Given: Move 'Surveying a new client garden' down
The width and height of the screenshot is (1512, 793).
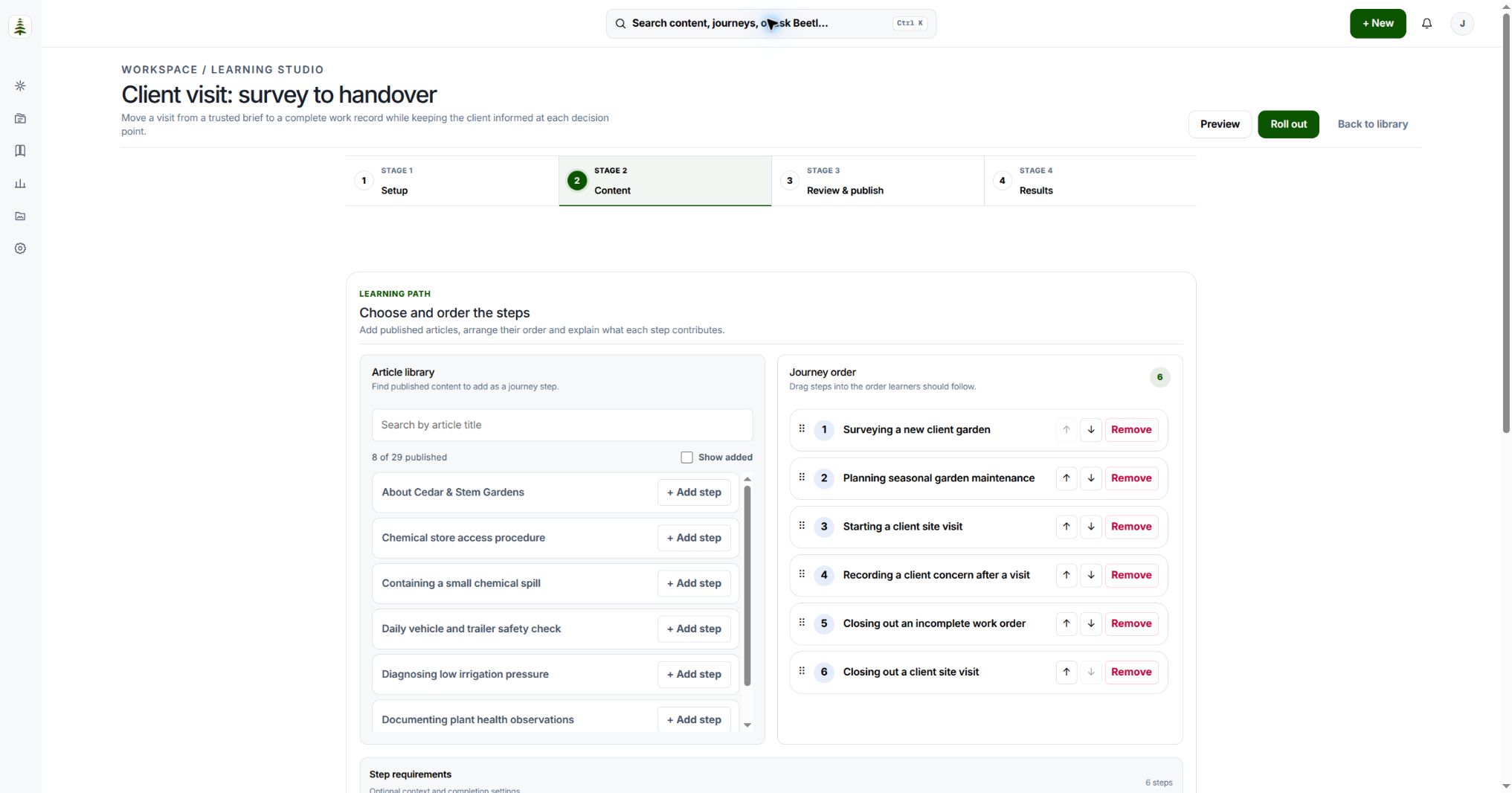Looking at the screenshot, I should point(1091,430).
